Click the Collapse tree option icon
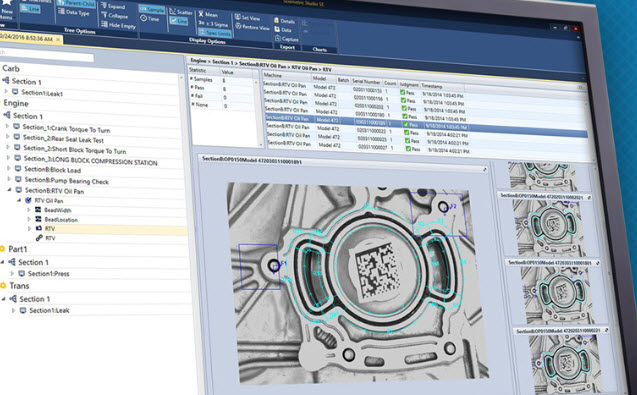This screenshot has width=637, height=395. 104,15
